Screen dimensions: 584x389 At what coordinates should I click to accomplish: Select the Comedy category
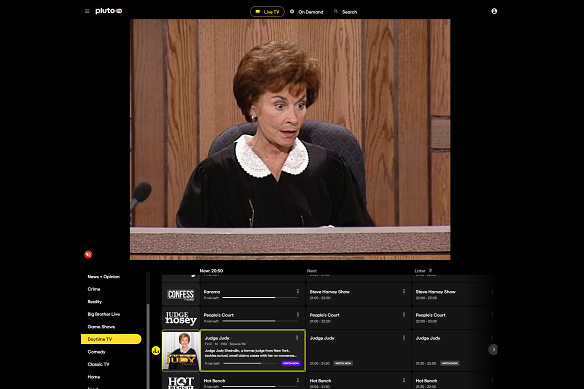[96, 352]
